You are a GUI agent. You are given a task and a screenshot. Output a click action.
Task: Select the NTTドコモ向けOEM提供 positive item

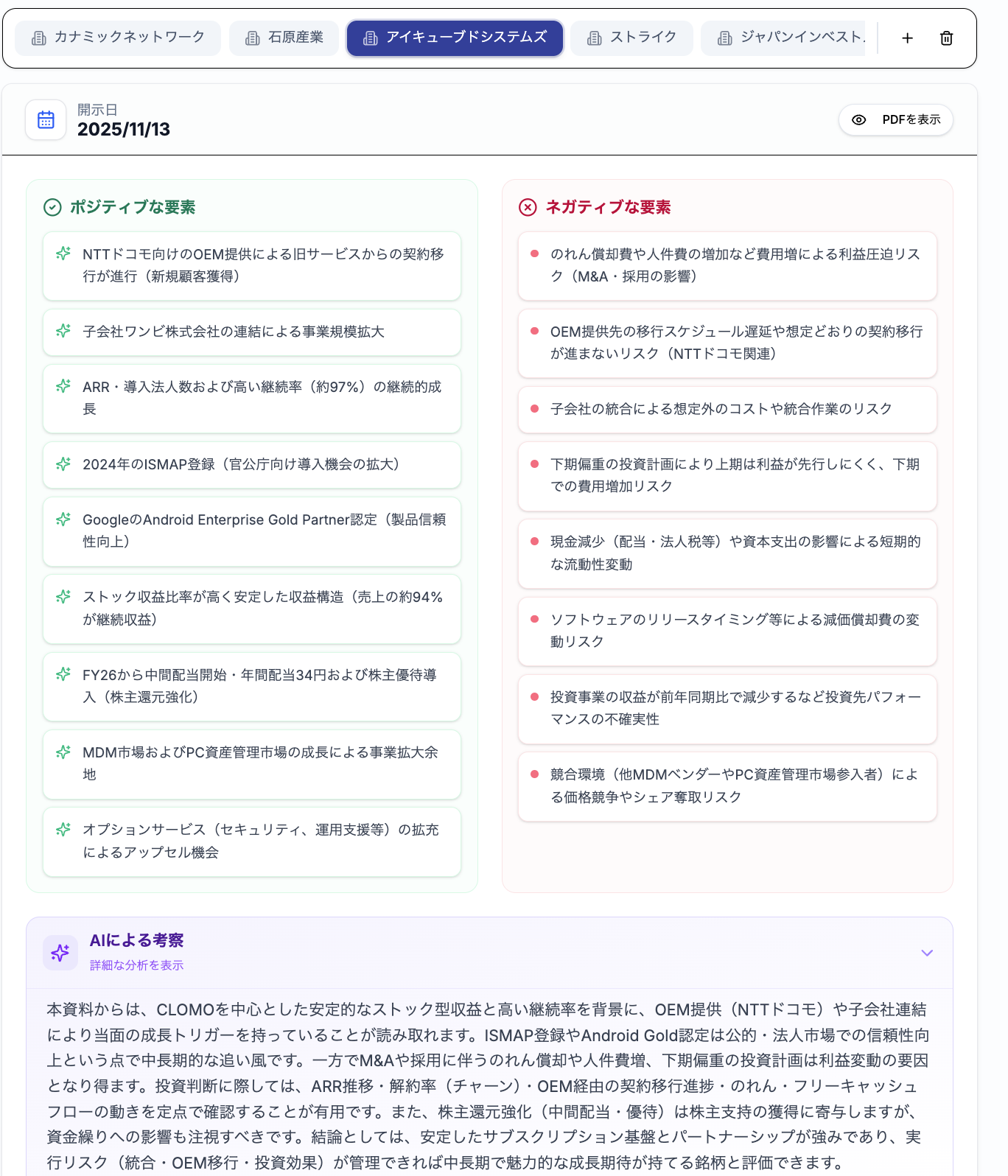click(252, 265)
